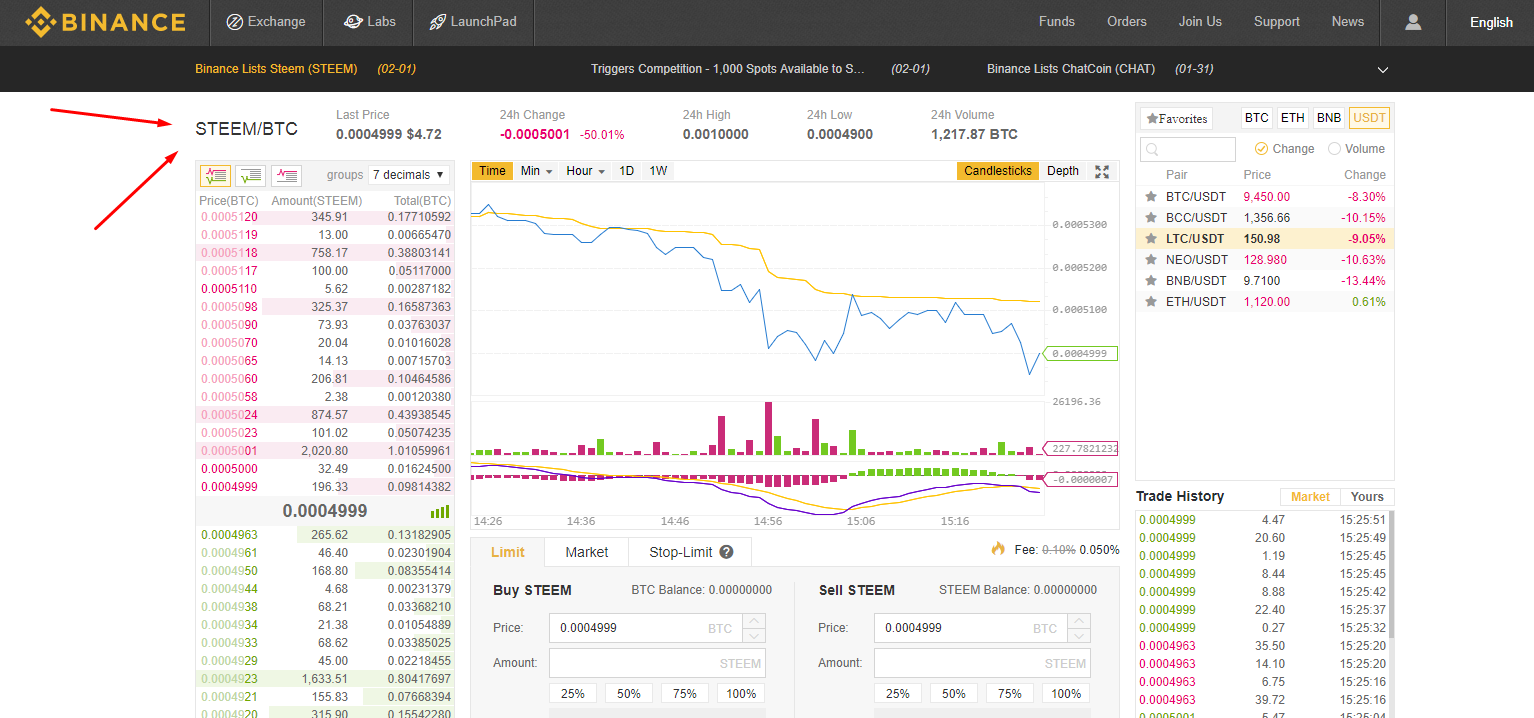
Task: Select the Limit order tab
Action: click(x=508, y=552)
